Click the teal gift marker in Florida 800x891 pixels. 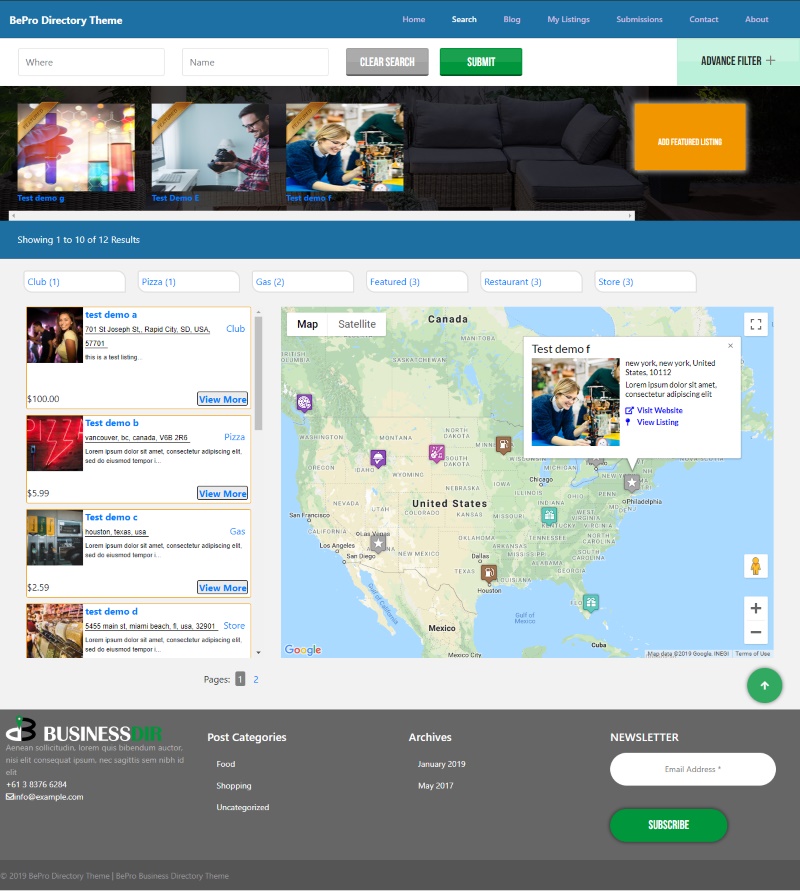click(x=591, y=602)
